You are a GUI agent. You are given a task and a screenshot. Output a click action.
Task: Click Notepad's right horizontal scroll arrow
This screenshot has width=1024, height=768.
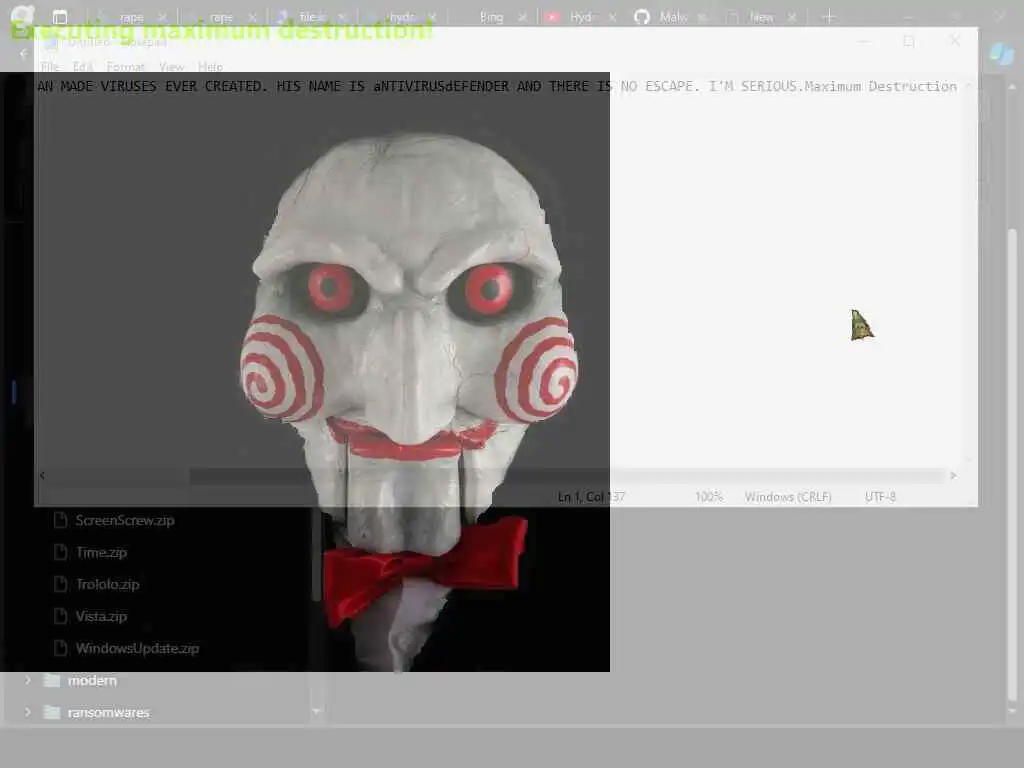953,475
